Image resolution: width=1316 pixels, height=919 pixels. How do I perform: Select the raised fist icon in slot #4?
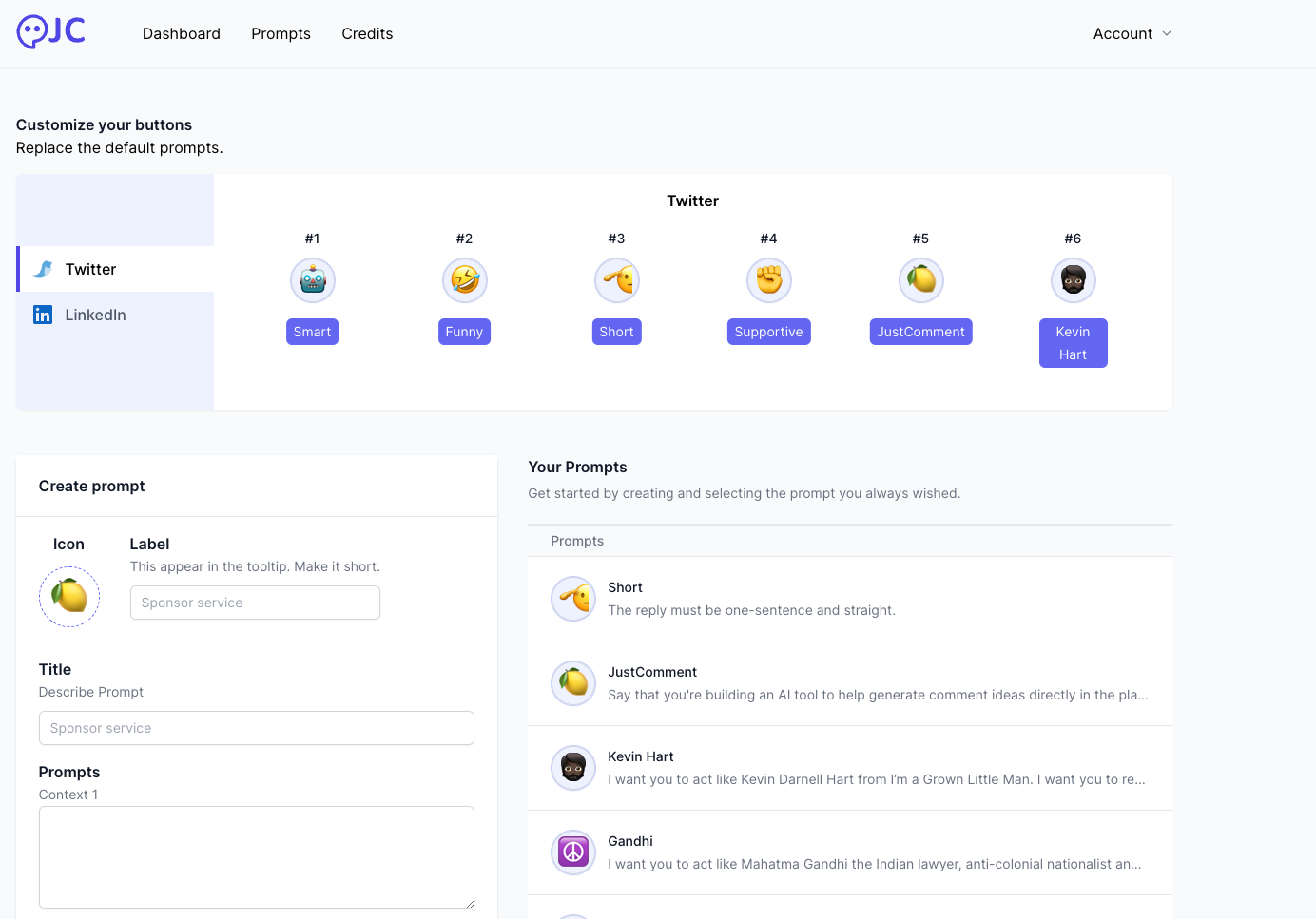(769, 280)
